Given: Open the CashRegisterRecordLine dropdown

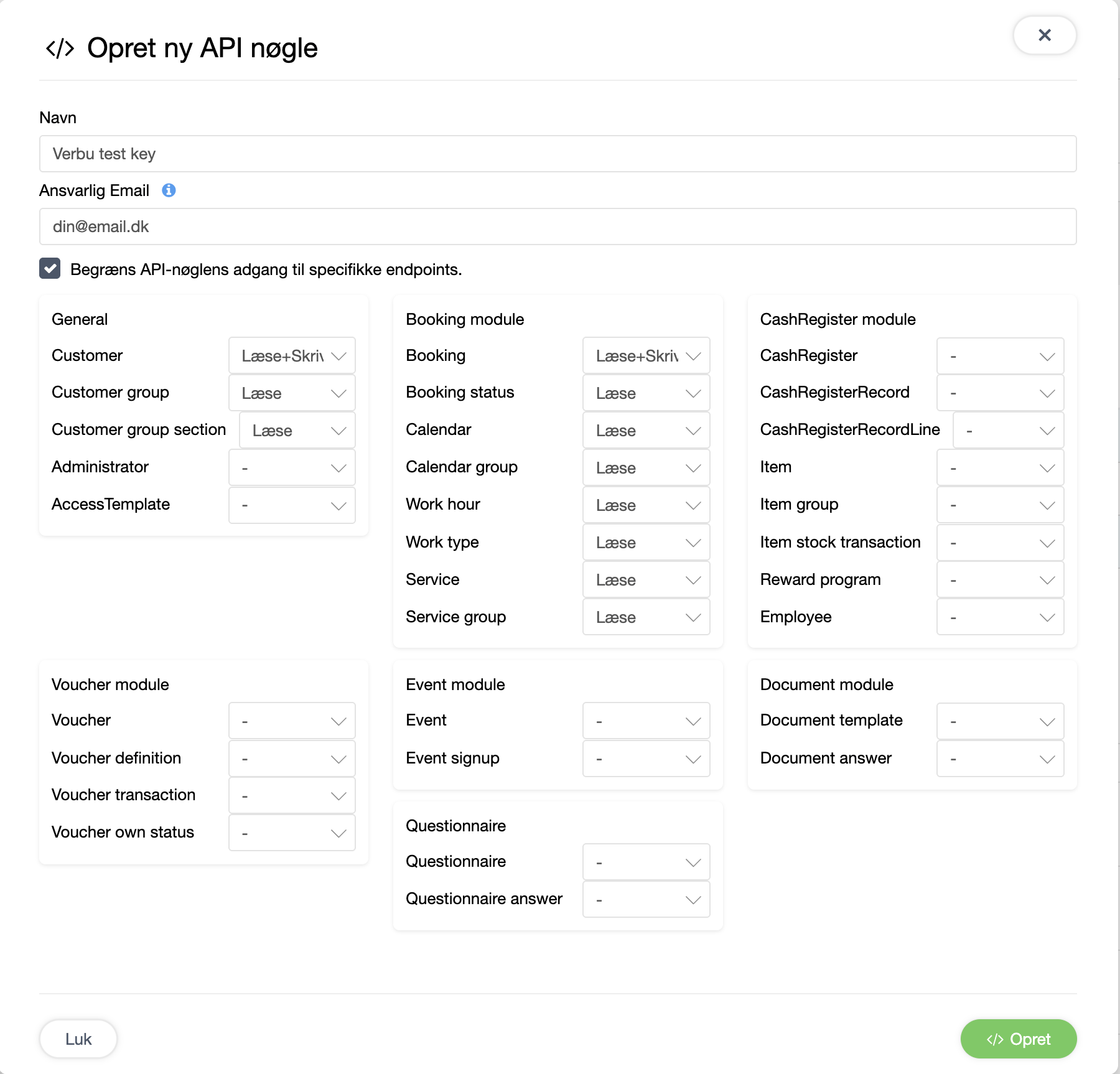Looking at the screenshot, I should click(x=1009, y=431).
